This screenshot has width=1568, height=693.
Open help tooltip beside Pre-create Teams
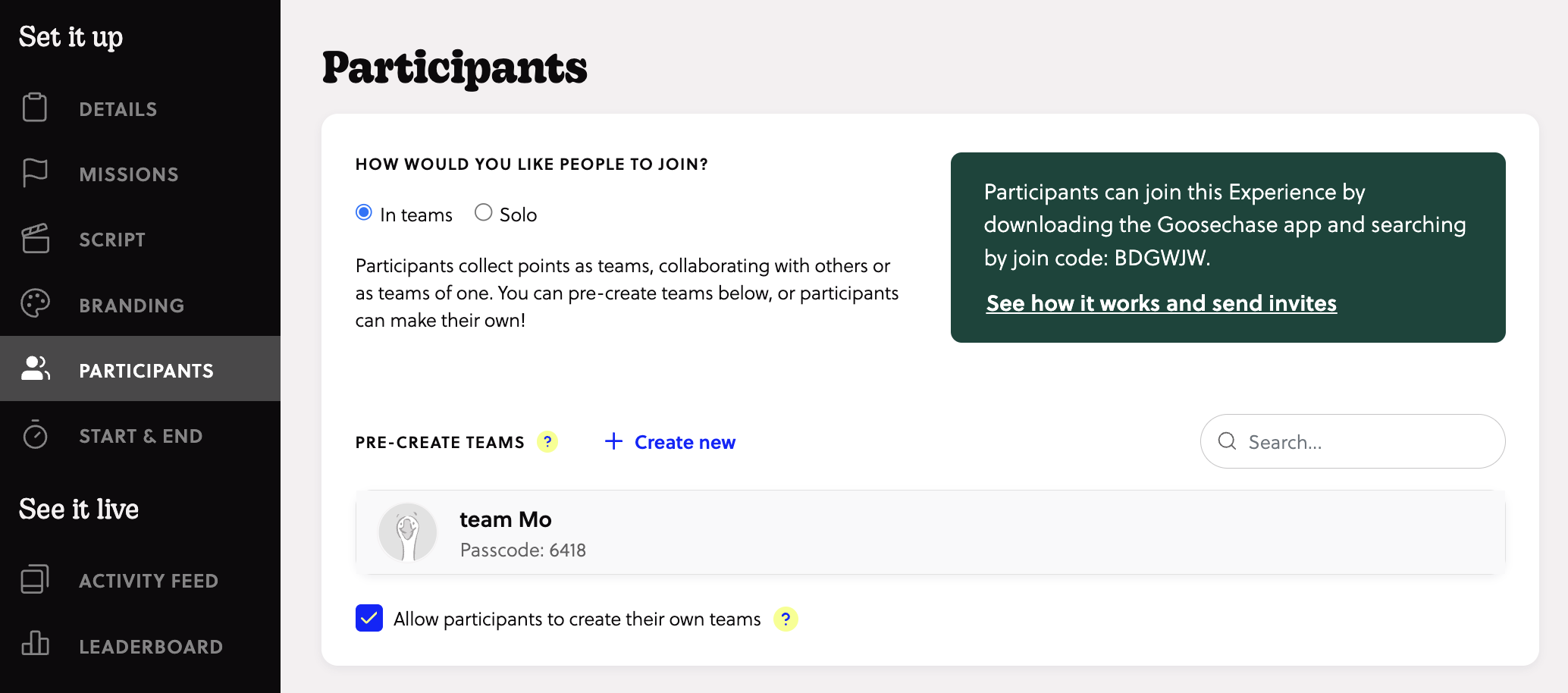point(547,441)
